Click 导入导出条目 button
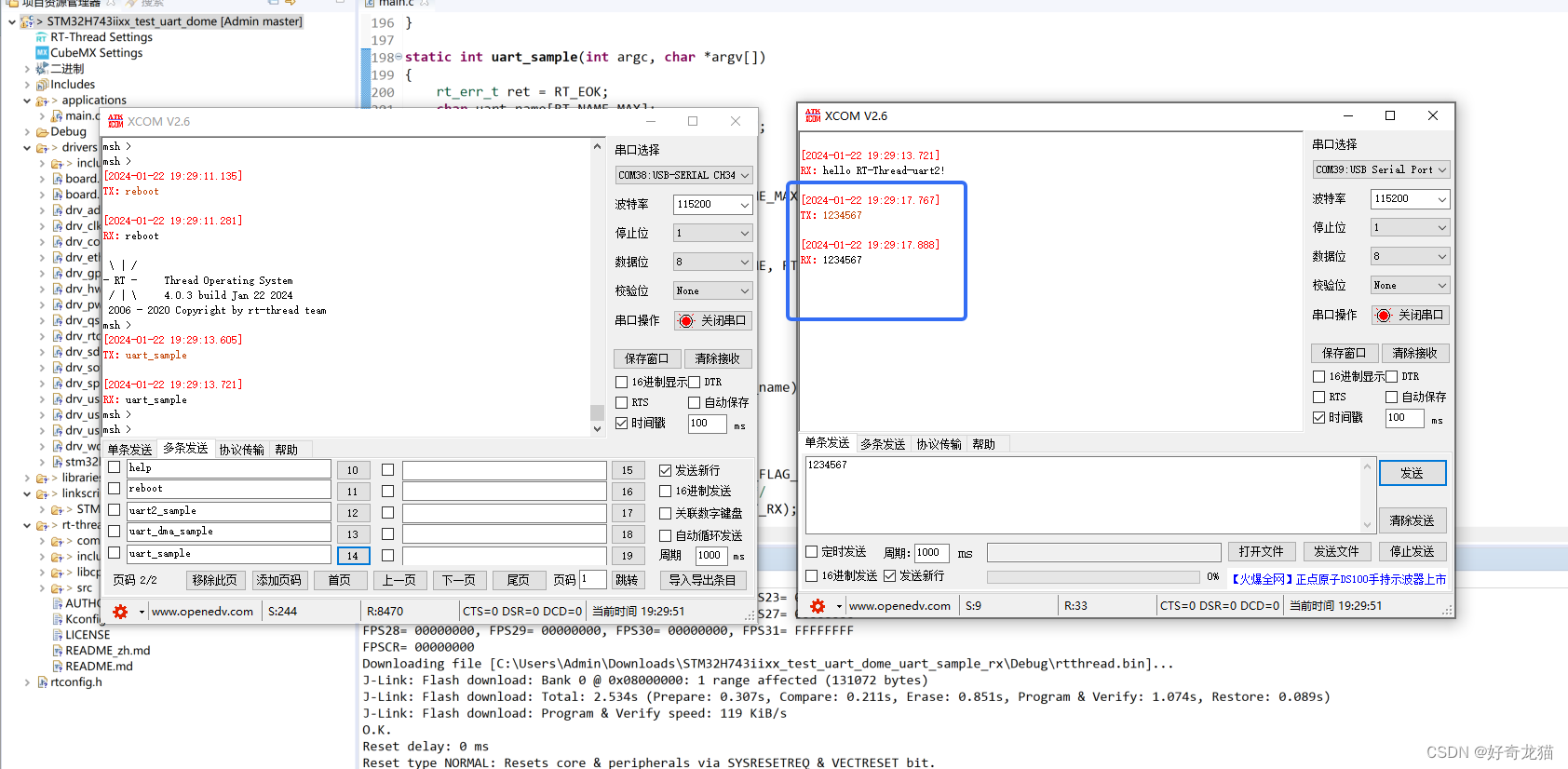 point(703,580)
